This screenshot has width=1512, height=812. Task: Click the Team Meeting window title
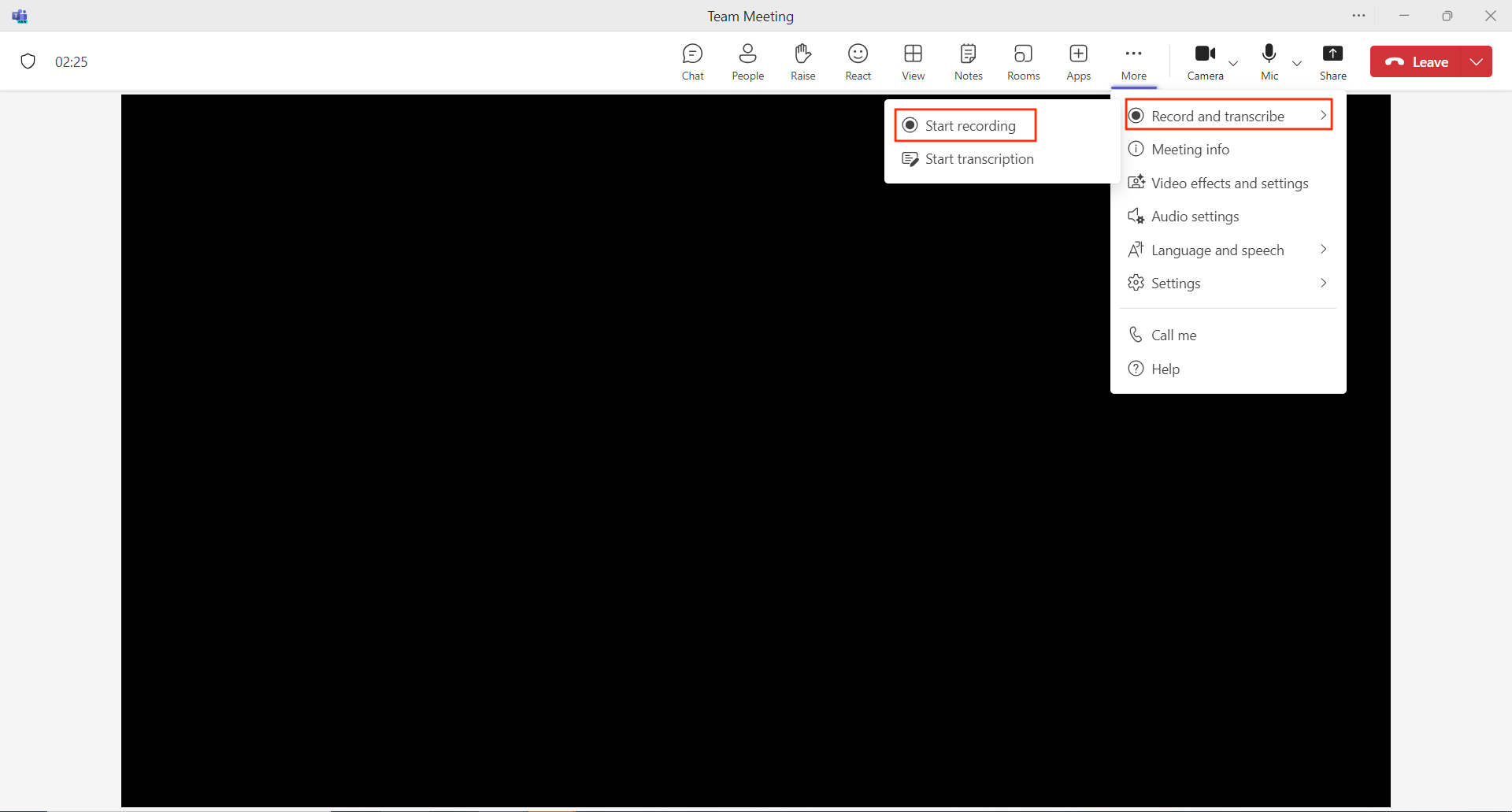tap(750, 16)
